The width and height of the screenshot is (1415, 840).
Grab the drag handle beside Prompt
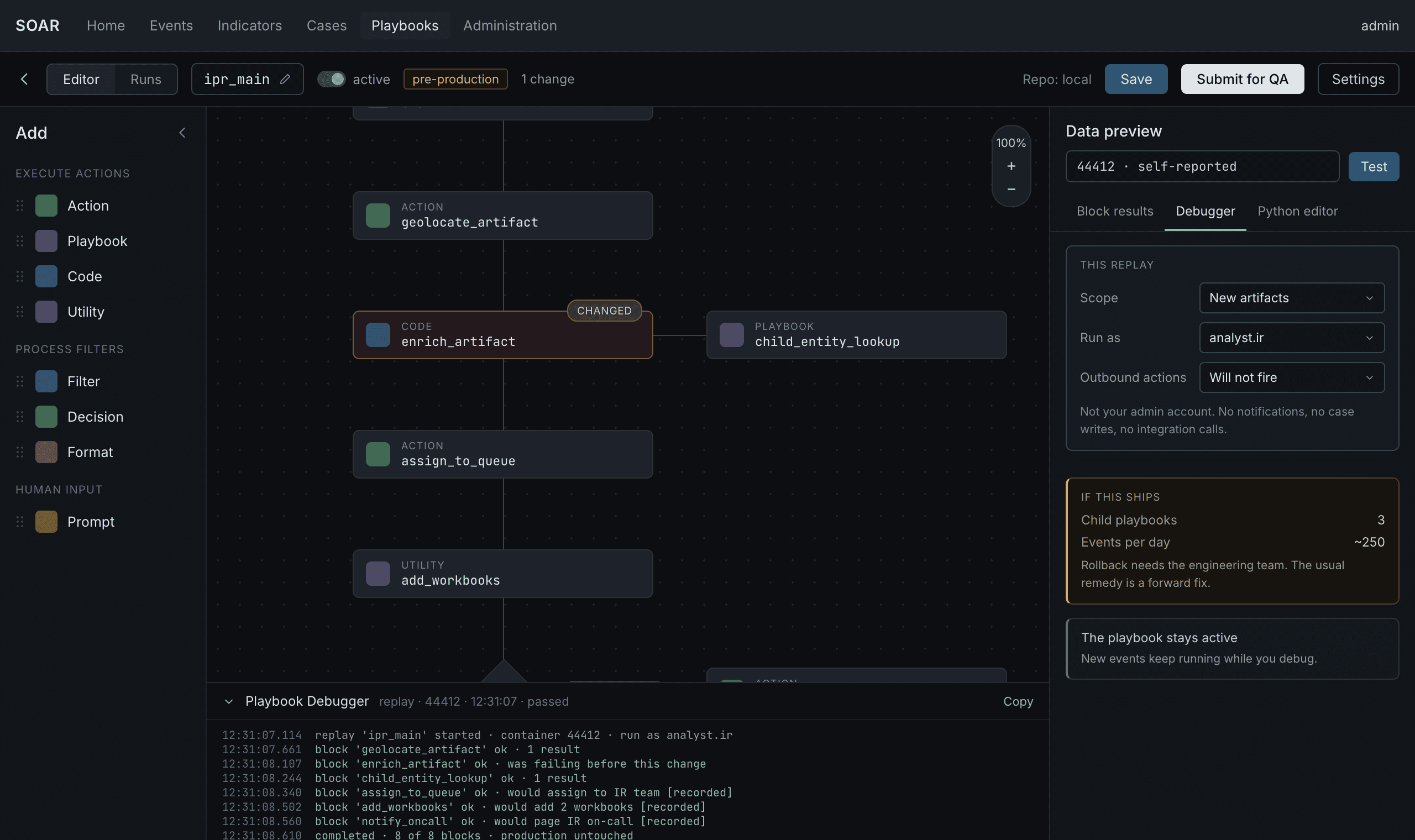pos(20,522)
